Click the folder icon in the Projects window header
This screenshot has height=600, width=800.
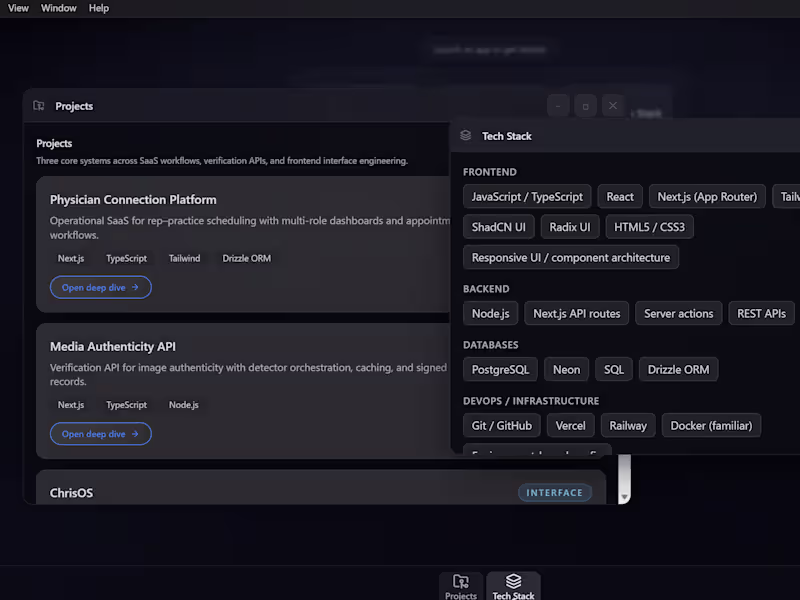click(38, 106)
